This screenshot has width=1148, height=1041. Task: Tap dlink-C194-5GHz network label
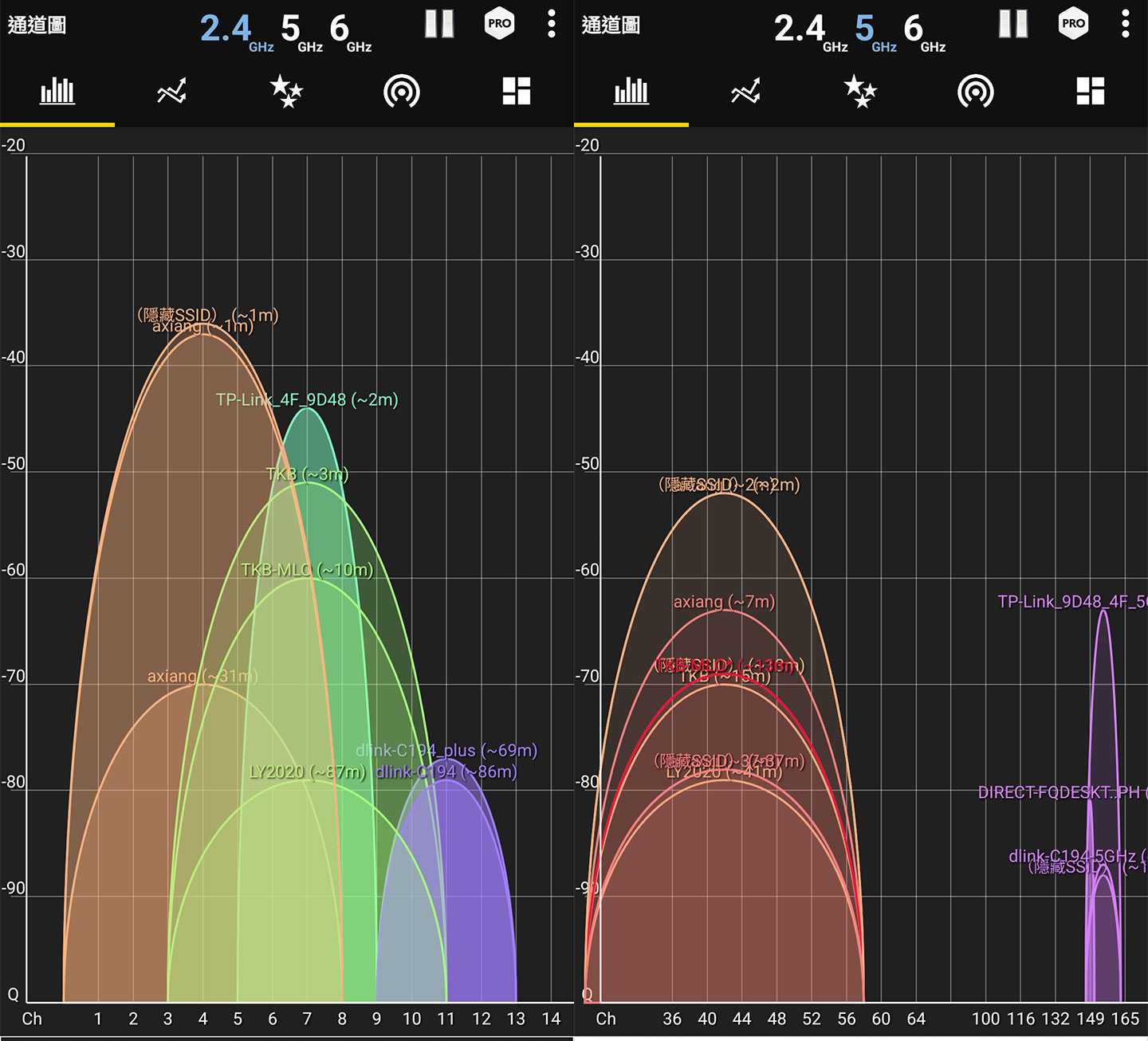point(1078,856)
